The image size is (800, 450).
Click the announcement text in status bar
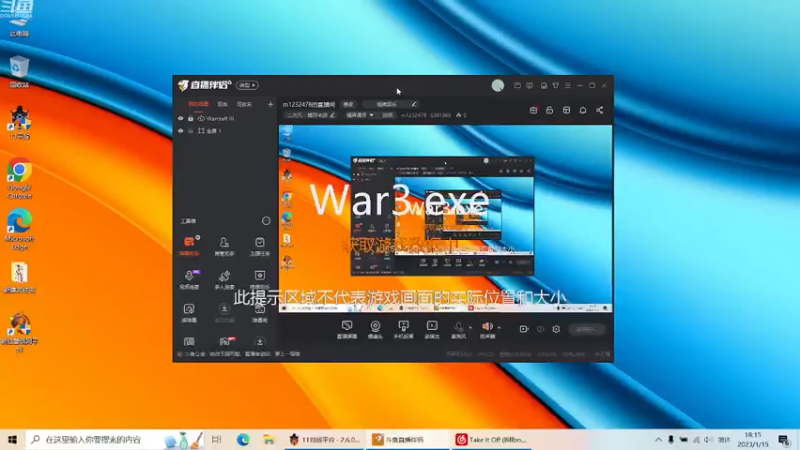[x=242, y=354]
